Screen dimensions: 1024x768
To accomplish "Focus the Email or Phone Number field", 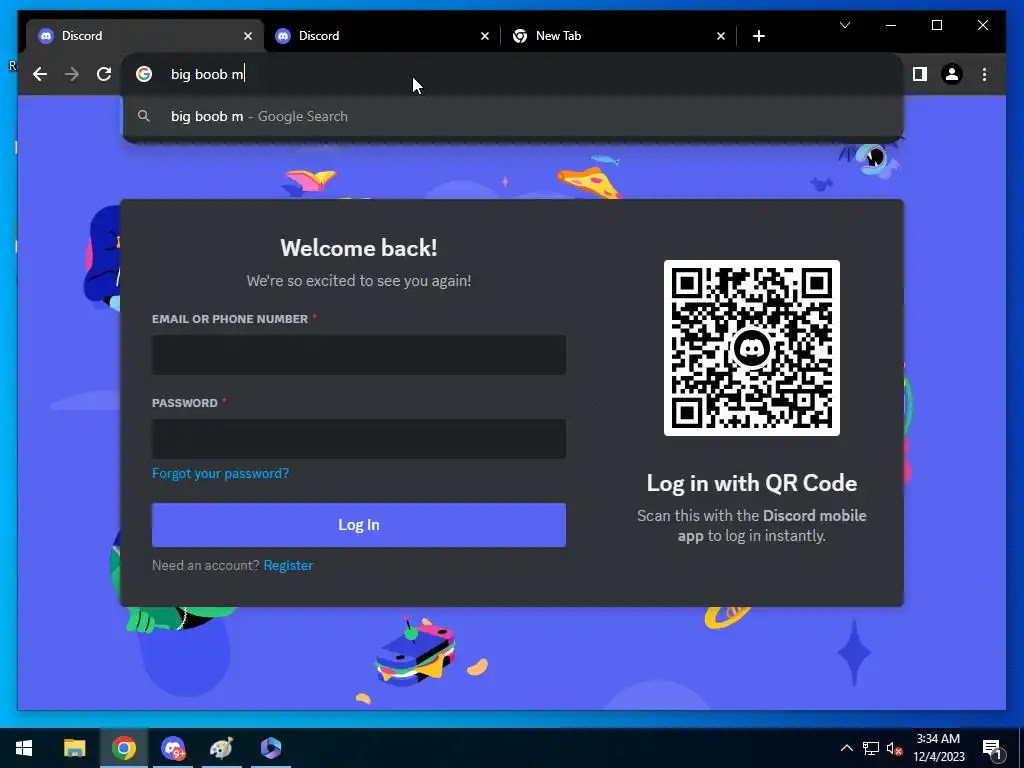I will coord(359,355).
